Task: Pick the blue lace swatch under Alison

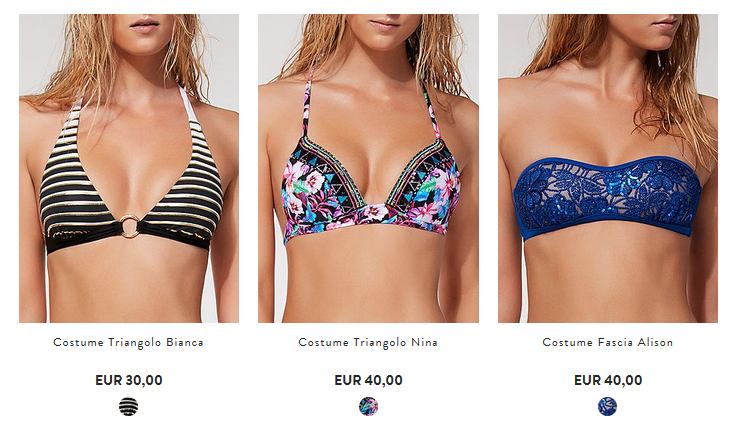Action: pyautogui.click(x=607, y=406)
